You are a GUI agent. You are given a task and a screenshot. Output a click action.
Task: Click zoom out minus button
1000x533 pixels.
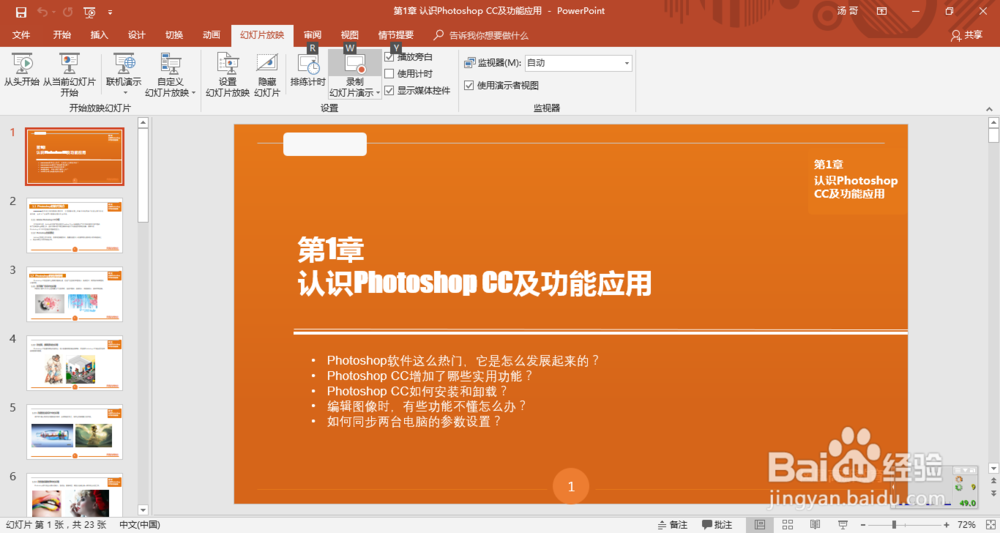863,525
